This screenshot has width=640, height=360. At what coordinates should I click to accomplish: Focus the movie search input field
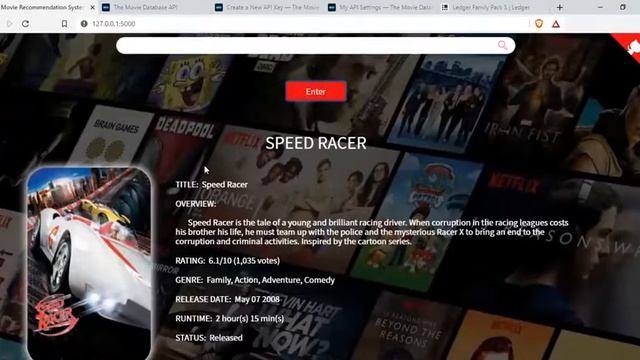pyautogui.click(x=315, y=45)
